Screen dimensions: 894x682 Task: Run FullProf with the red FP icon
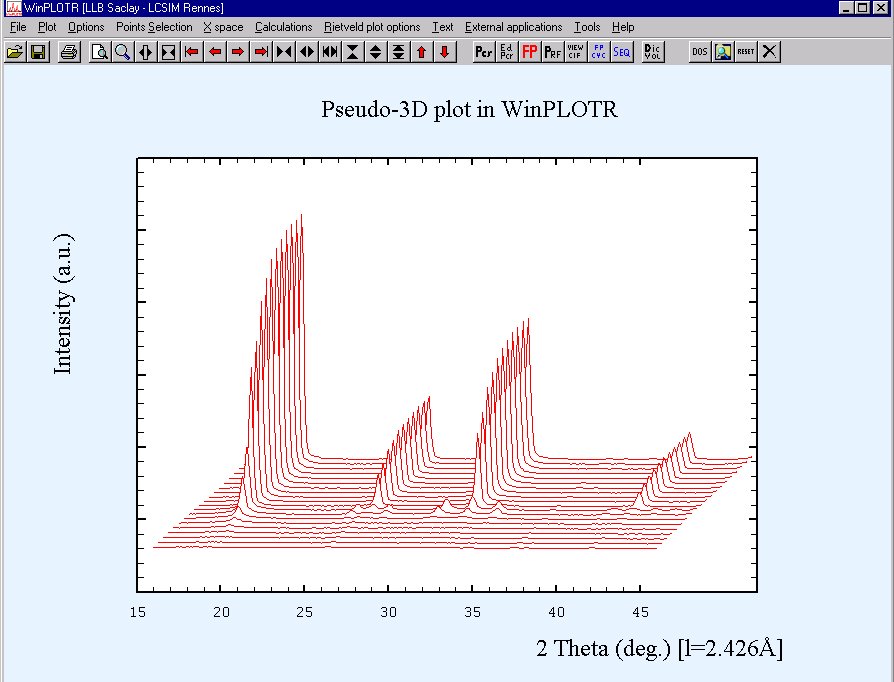tap(530, 51)
